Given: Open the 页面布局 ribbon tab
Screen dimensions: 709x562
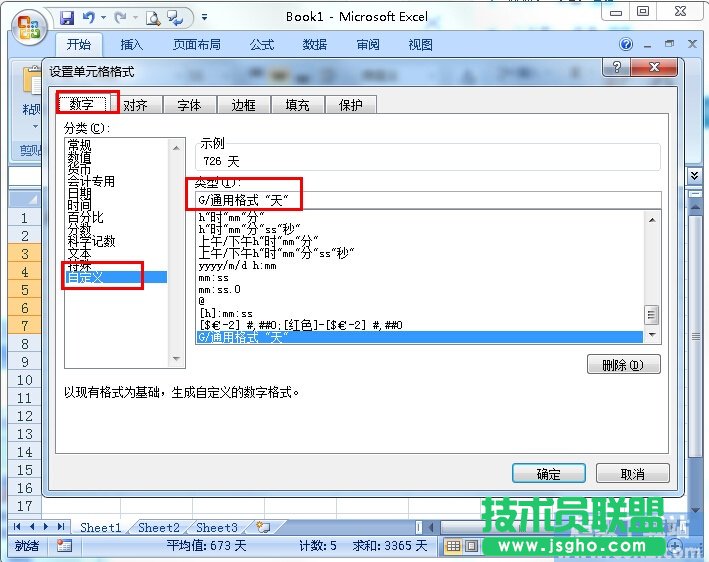Looking at the screenshot, I should point(198,45).
